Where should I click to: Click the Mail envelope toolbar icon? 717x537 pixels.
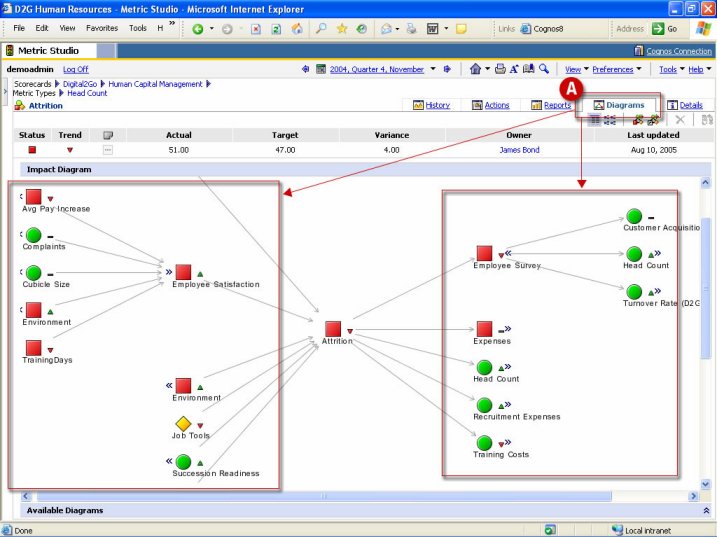coord(386,29)
